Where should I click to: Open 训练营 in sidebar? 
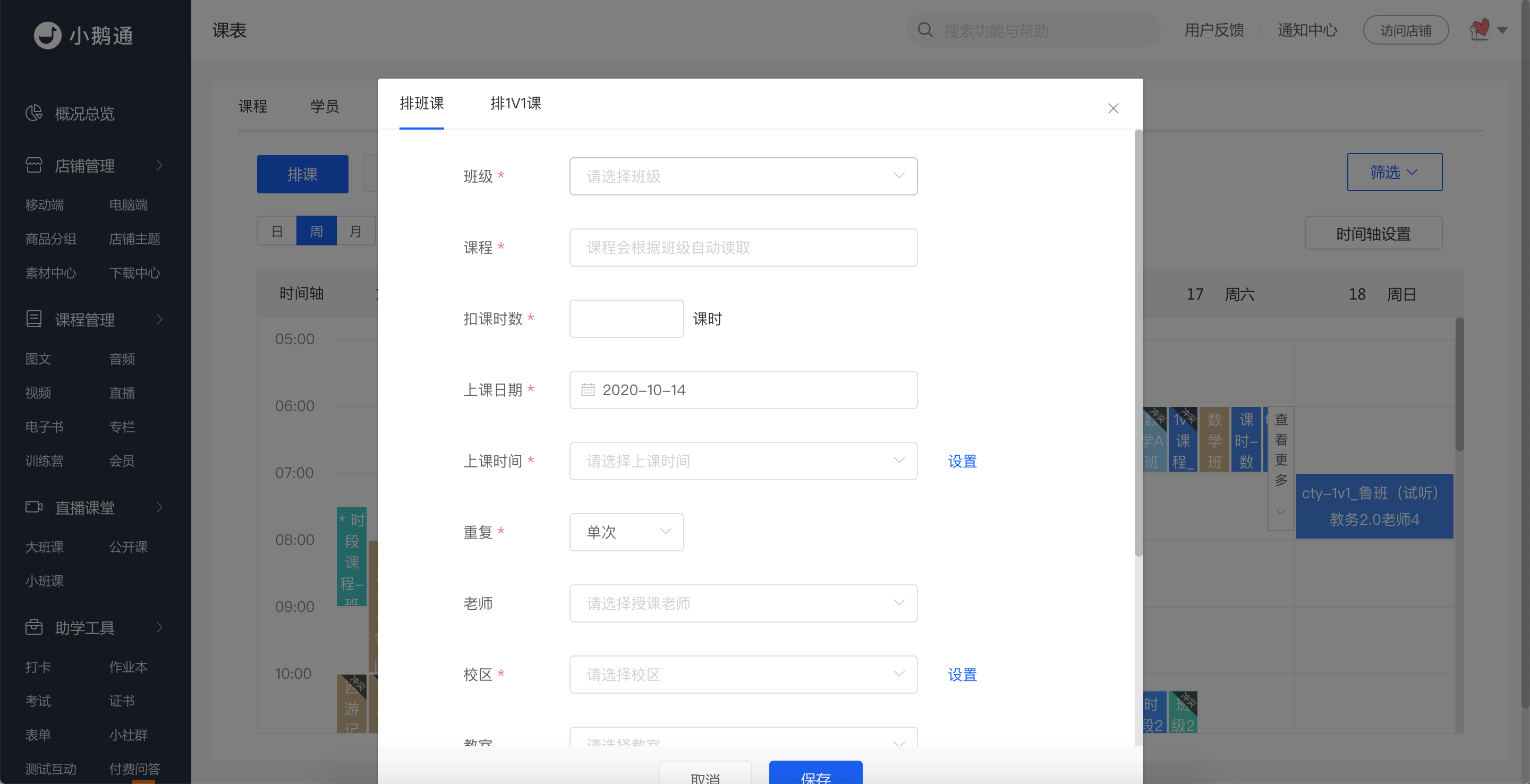45,461
